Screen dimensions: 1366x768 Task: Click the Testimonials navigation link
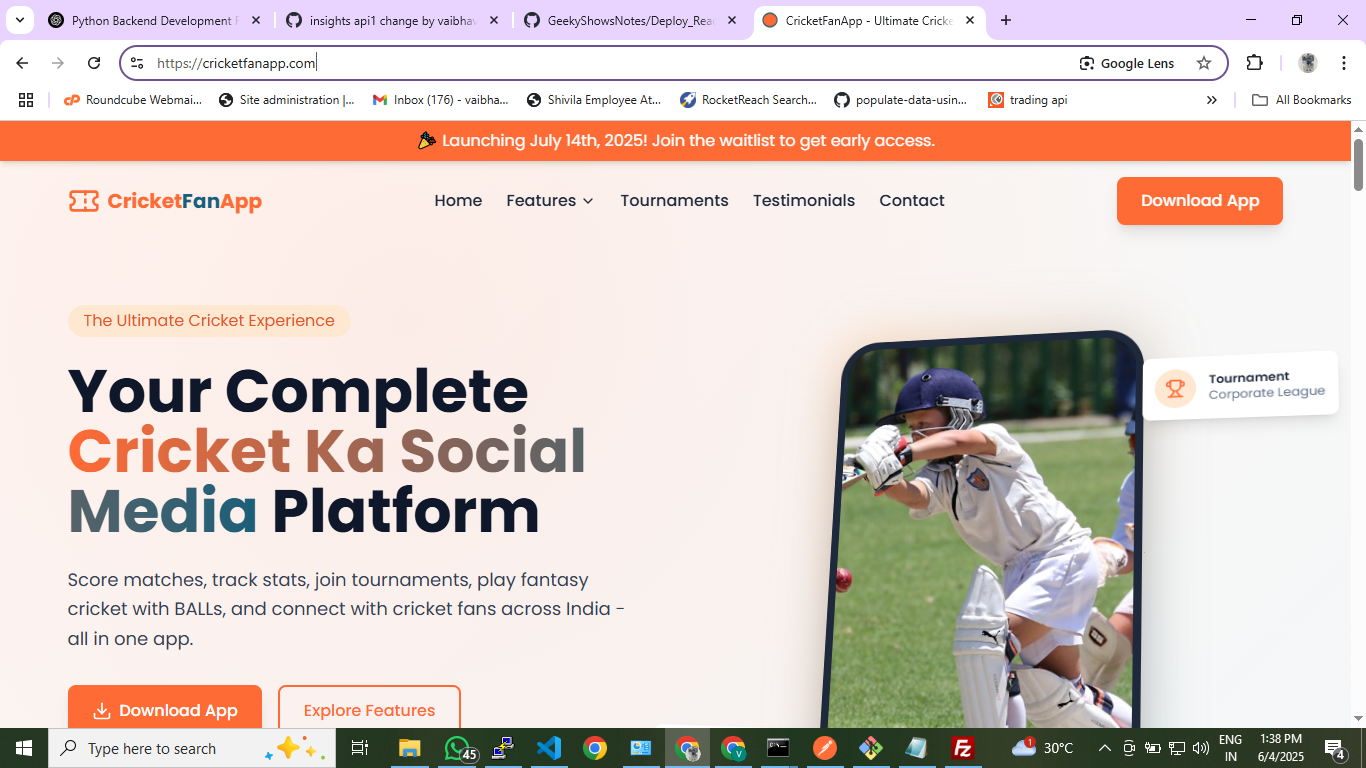(803, 201)
